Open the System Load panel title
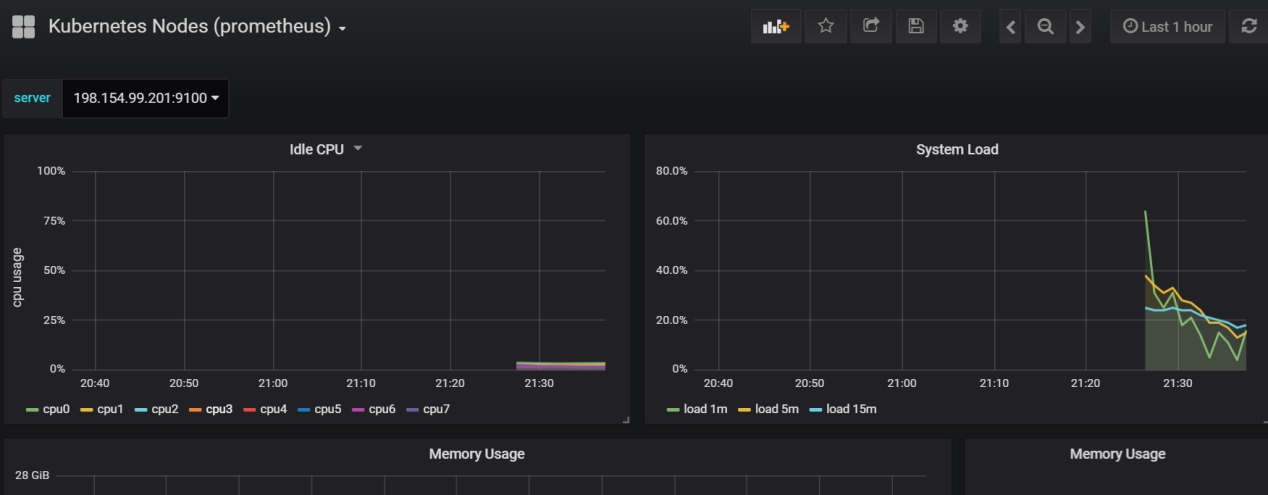The height and width of the screenshot is (495, 1268). 957,149
